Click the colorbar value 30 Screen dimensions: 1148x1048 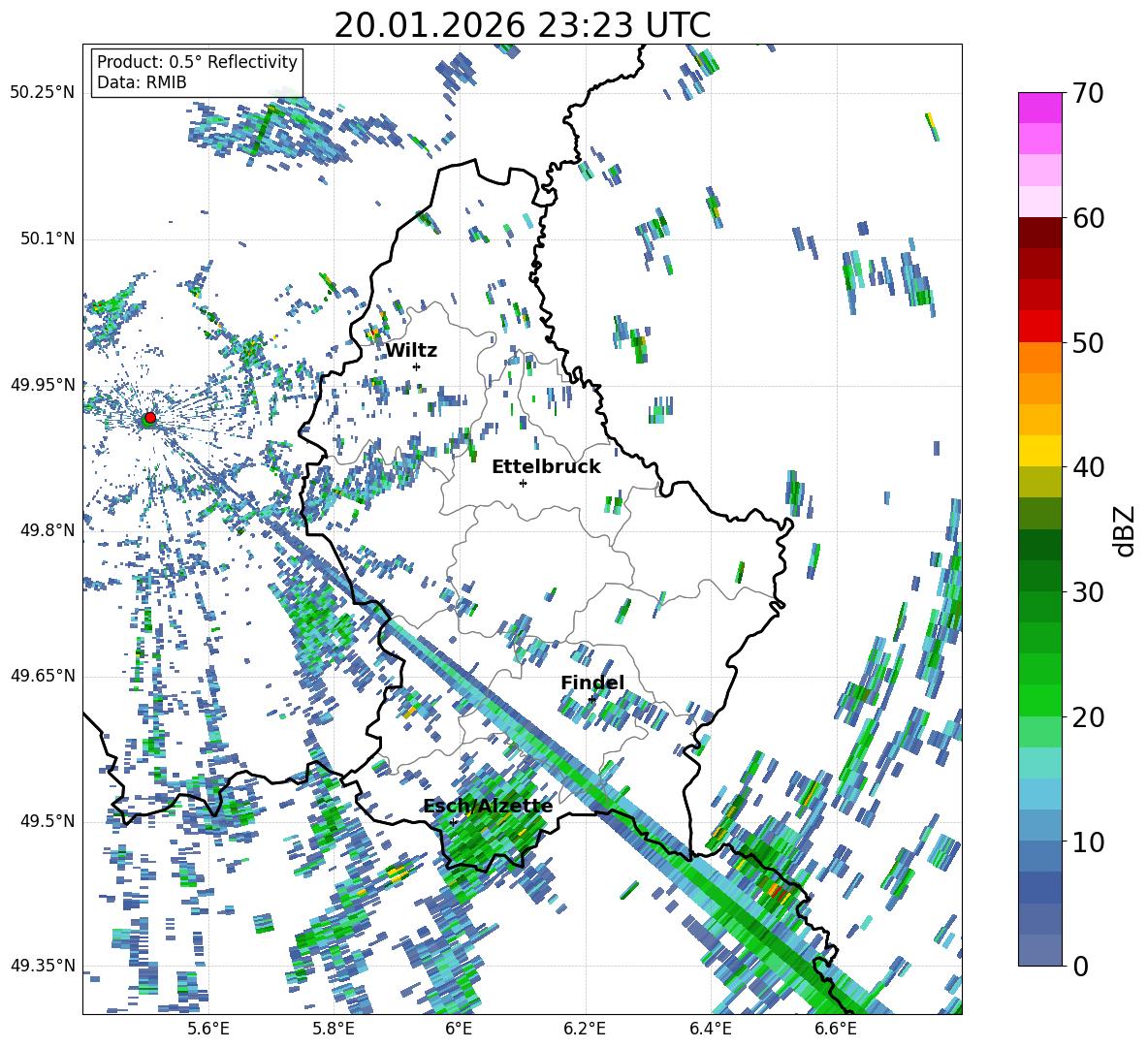pos(1088,592)
